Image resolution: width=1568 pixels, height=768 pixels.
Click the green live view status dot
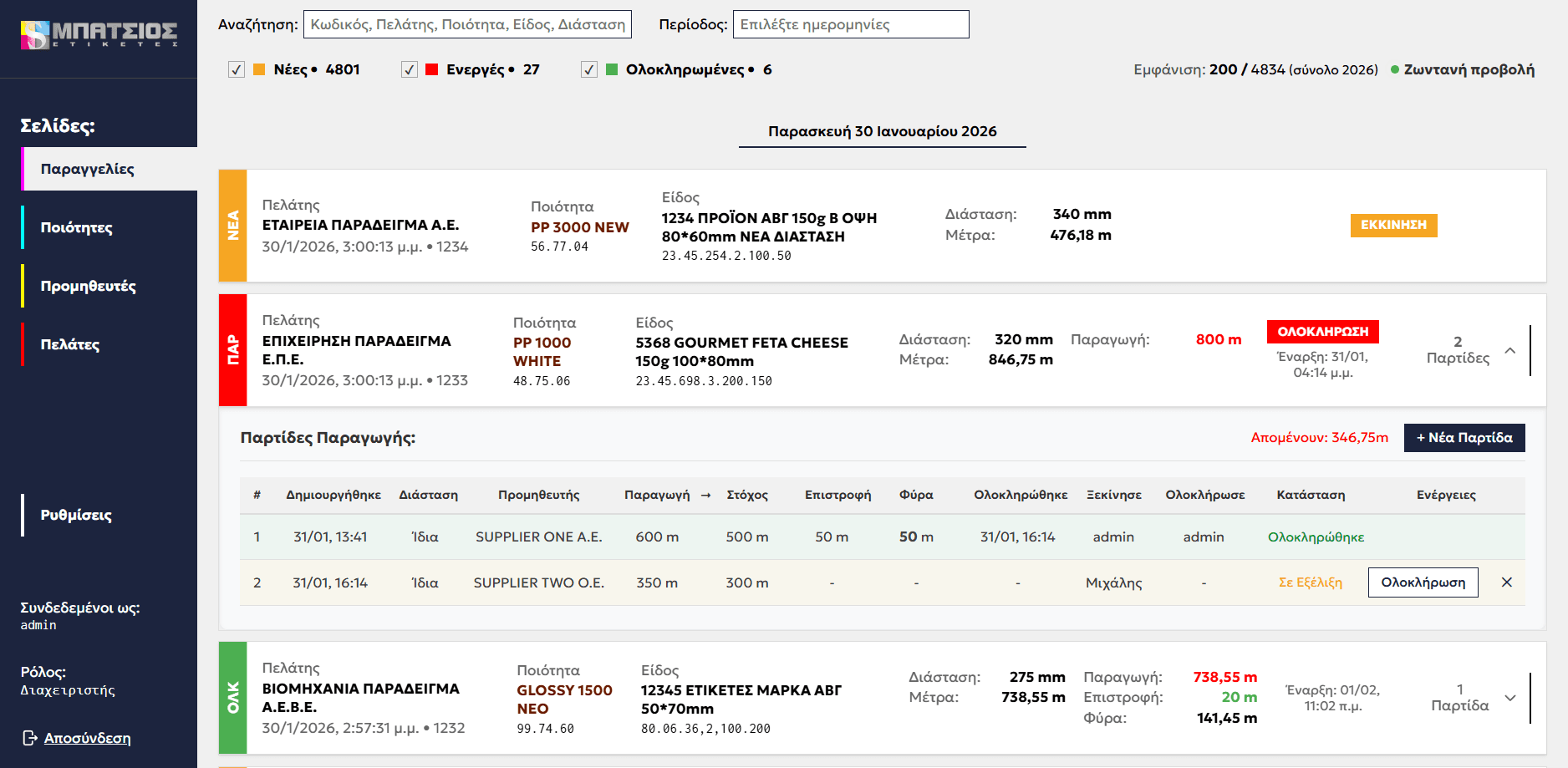pyautogui.click(x=1394, y=70)
